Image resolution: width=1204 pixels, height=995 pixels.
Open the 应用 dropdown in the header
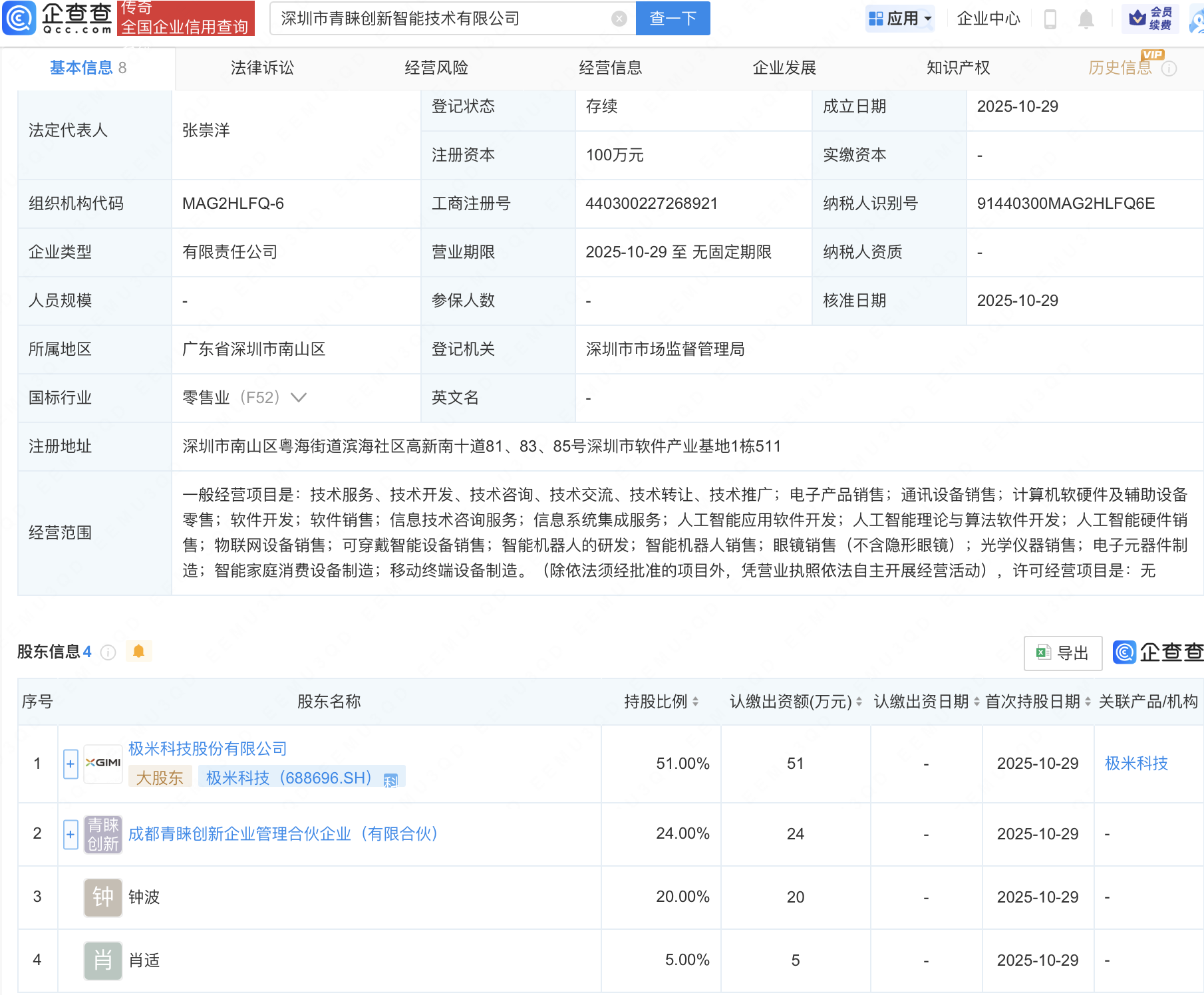900,18
